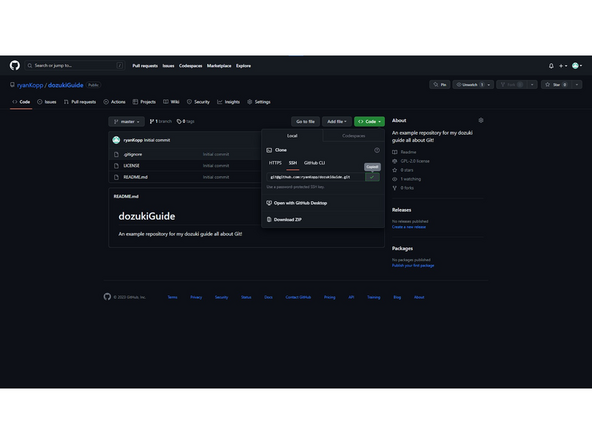Open the README.md file
592x444 pixels.
[x=136, y=177]
